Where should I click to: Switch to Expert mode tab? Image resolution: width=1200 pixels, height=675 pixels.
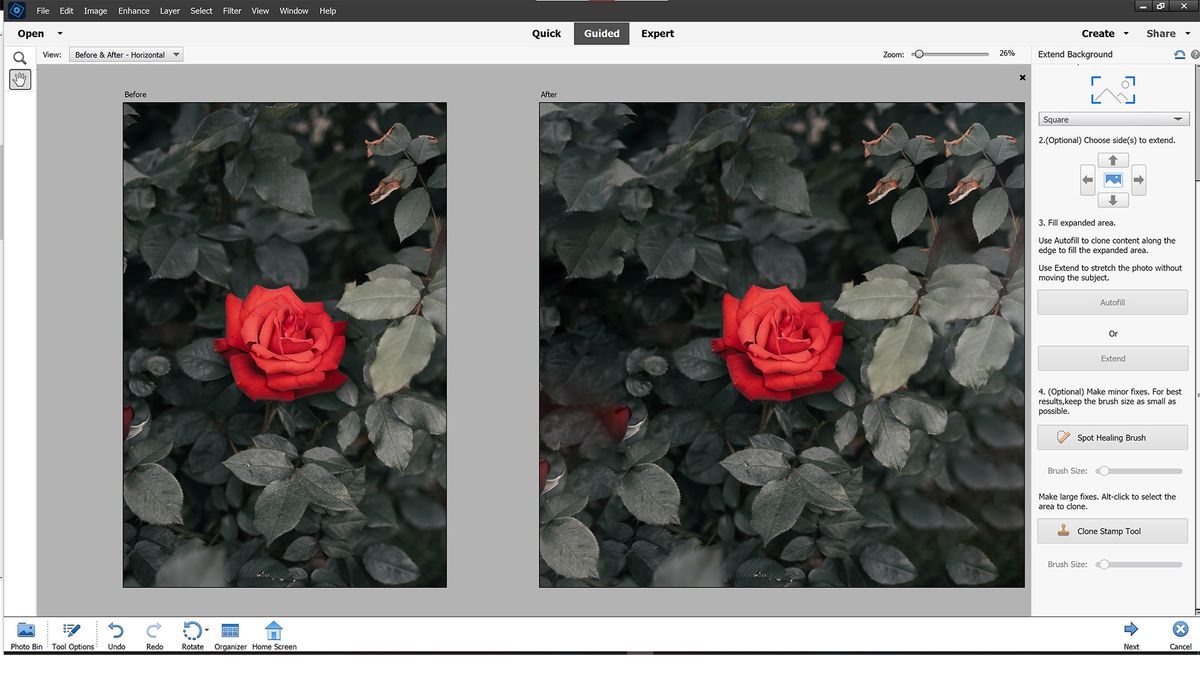tap(658, 33)
